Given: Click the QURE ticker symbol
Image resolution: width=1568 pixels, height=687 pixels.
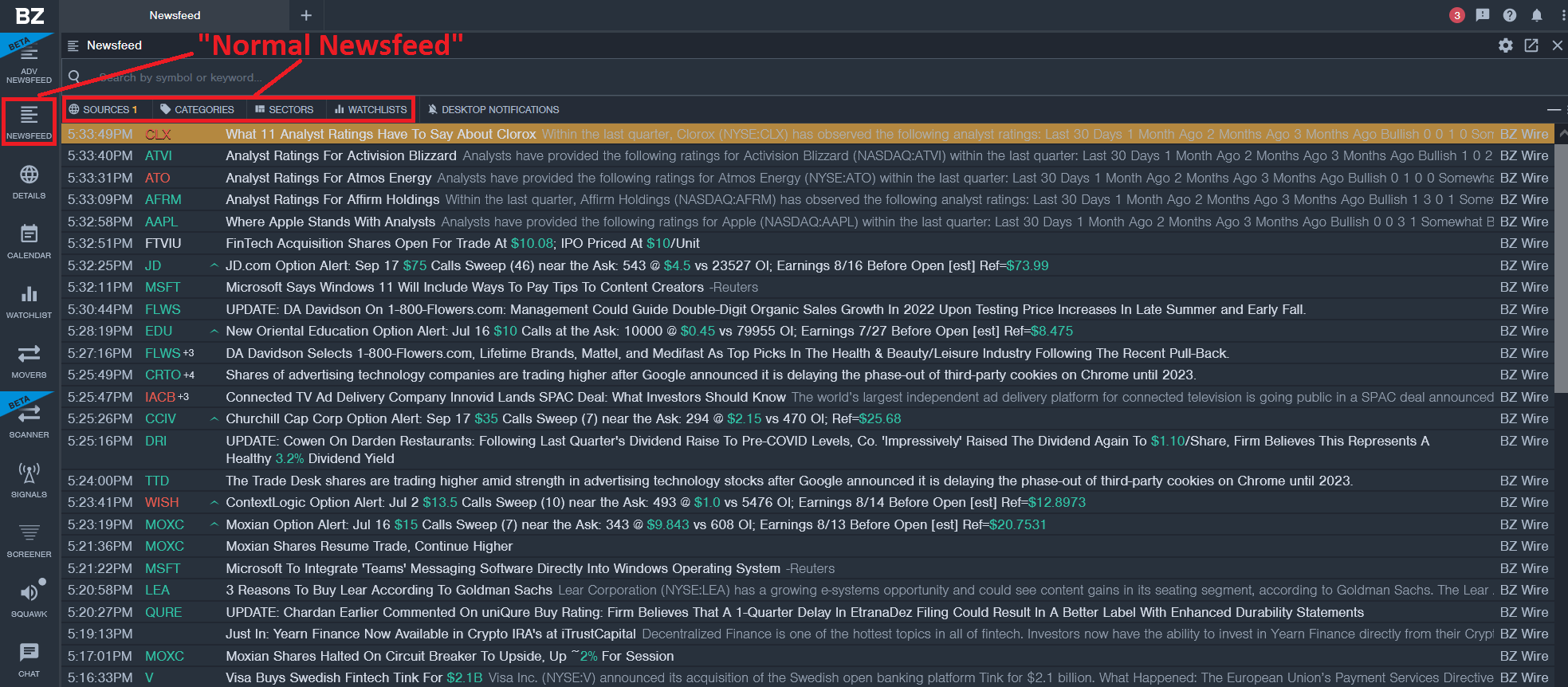Looking at the screenshot, I should [x=163, y=612].
